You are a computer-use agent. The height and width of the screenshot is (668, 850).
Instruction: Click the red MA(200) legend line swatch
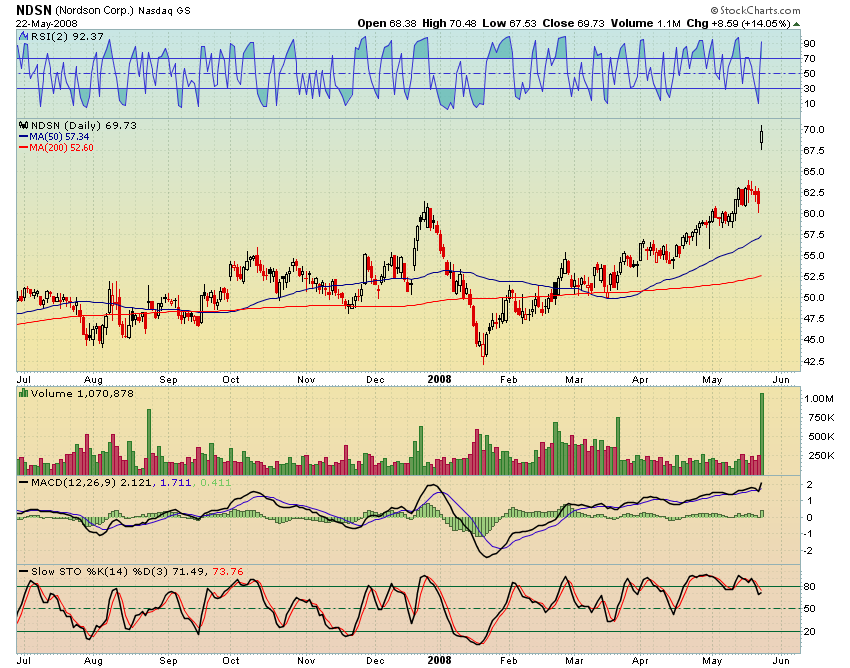(x=24, y=147)
